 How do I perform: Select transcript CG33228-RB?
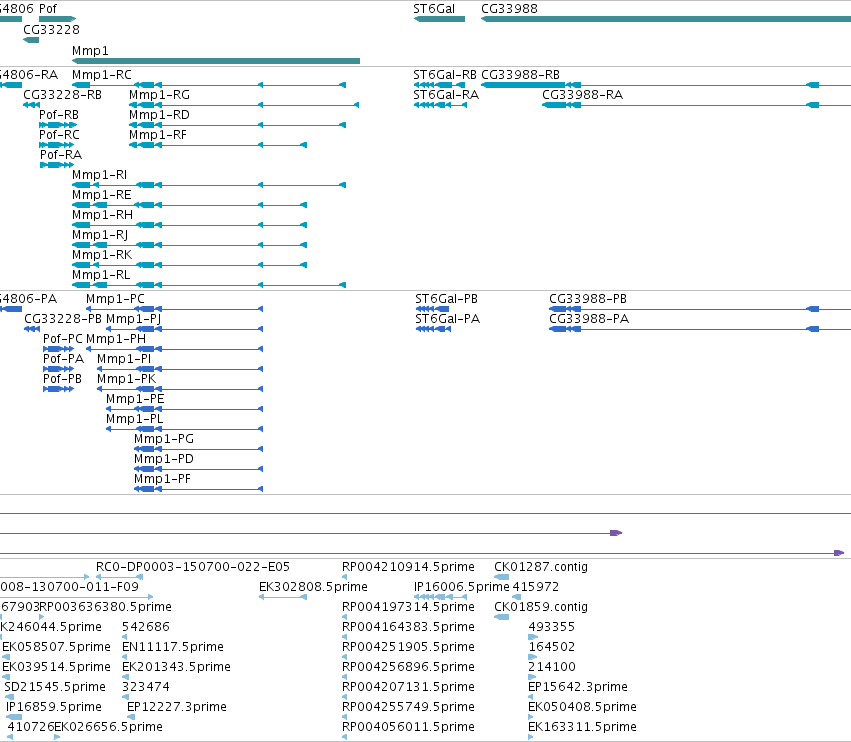pyautogui.click(x=62, y=94)
